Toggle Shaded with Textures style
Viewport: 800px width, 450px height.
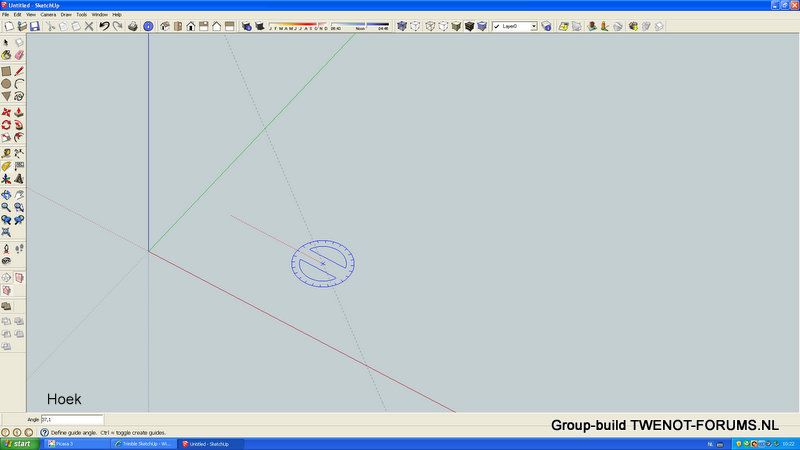pos(469,26)
